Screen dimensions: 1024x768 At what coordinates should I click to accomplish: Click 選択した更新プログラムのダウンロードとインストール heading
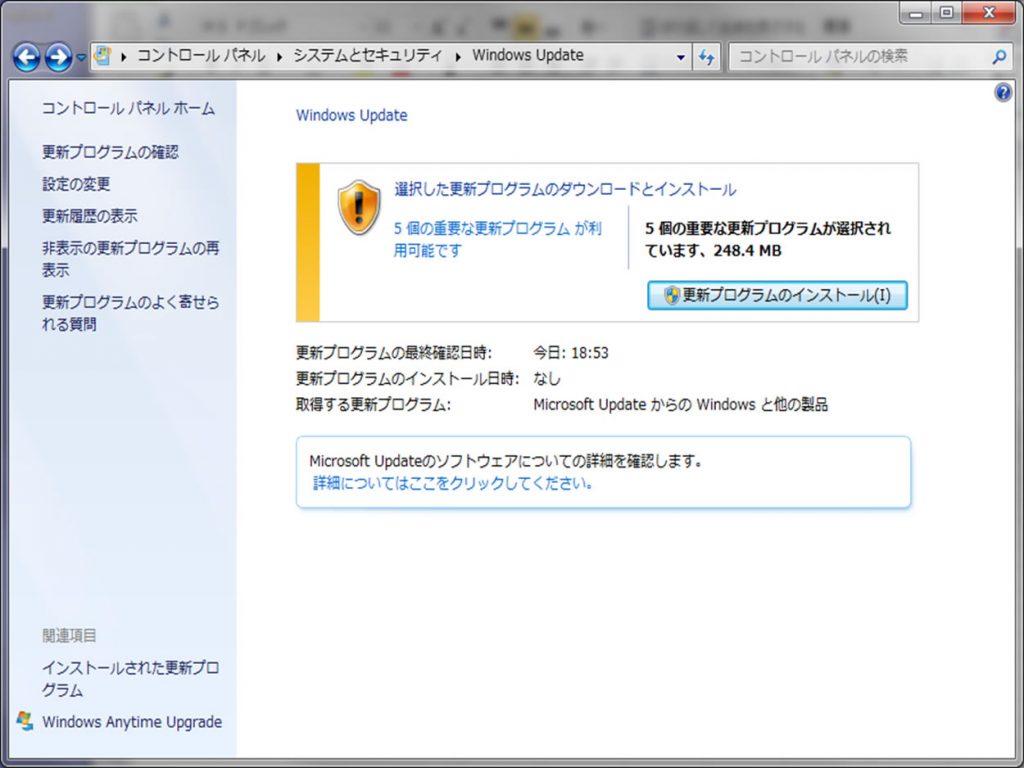[x=565, y=189]
